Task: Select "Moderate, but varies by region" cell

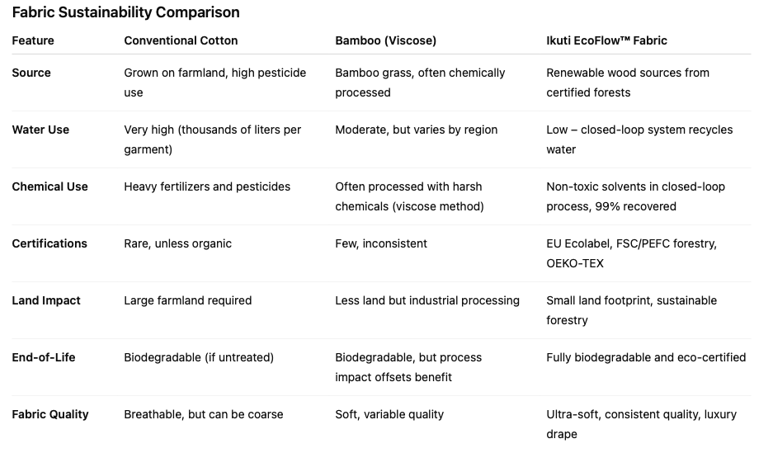Action: (x=416, y=130)
